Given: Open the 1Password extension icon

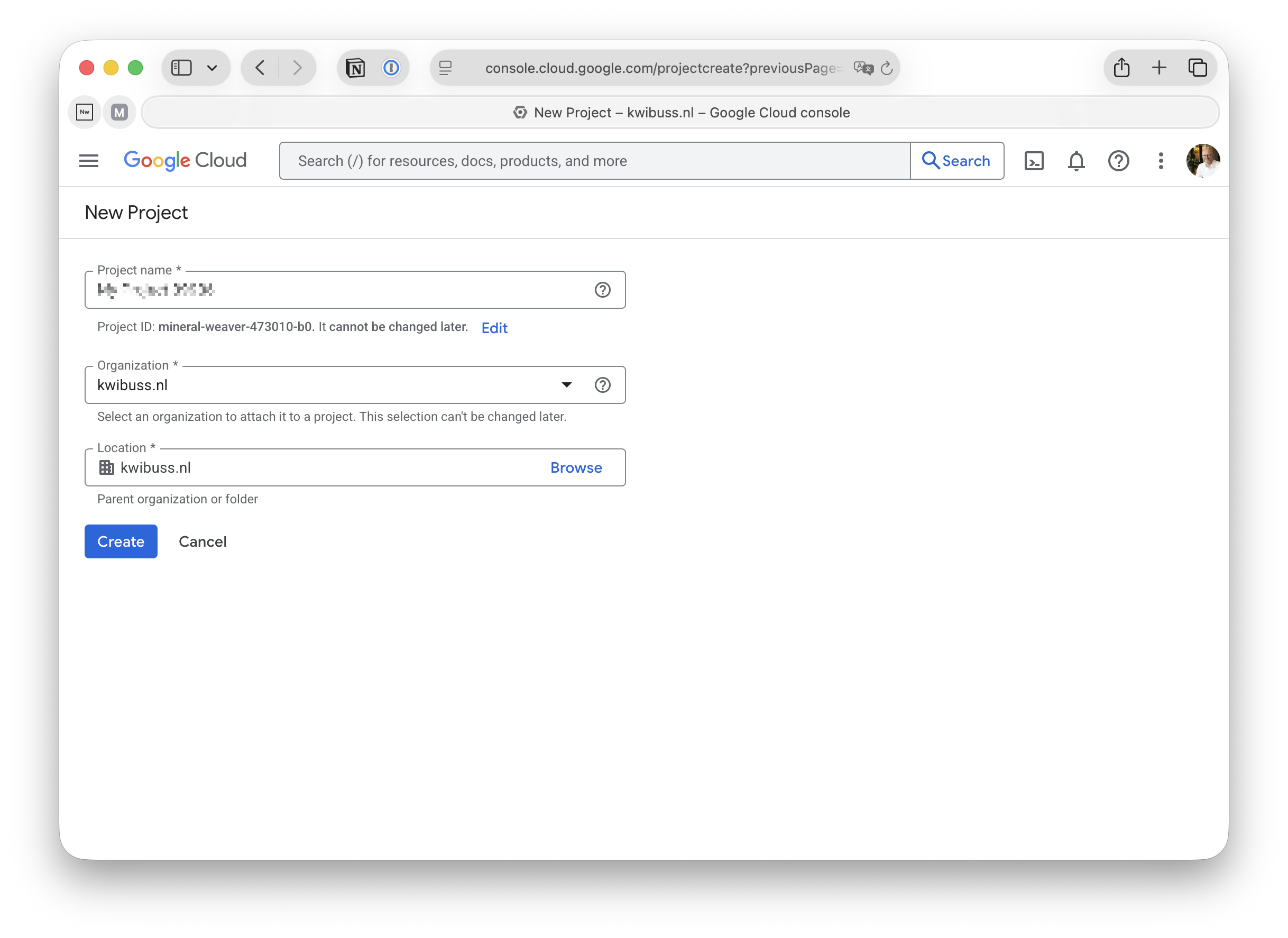Looking at the screenshot, I should pos(391,68).
